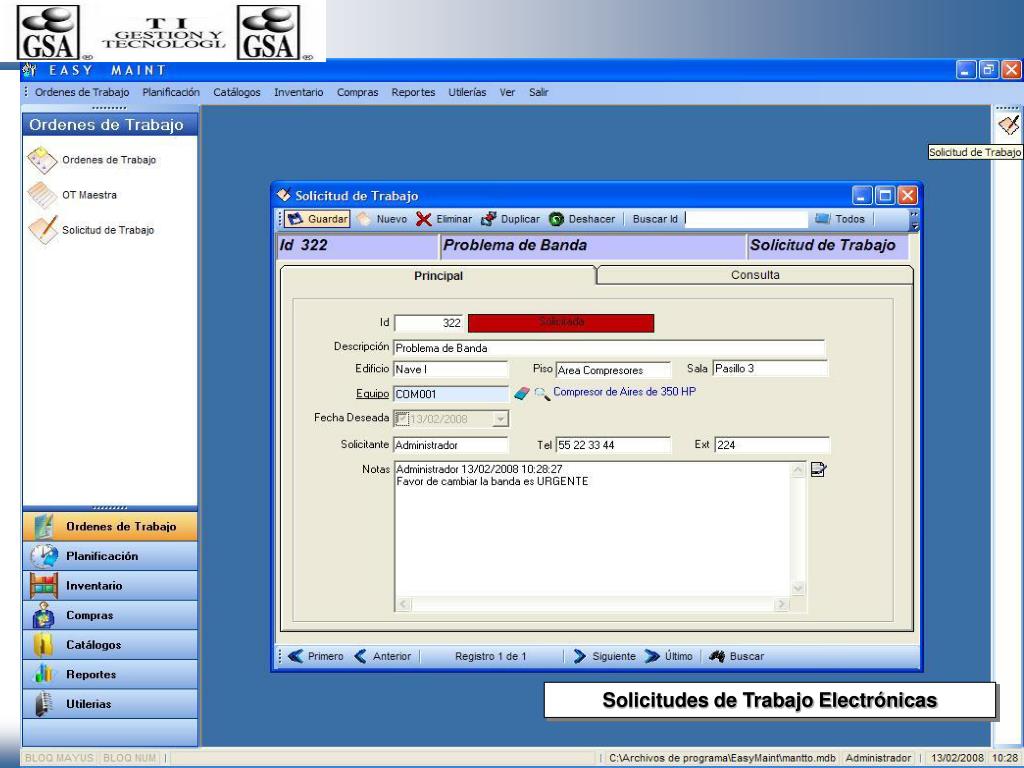Select the Planificación panel in sidebar
The height and width of the screenshot is (768, 1024).
point(101,556)
